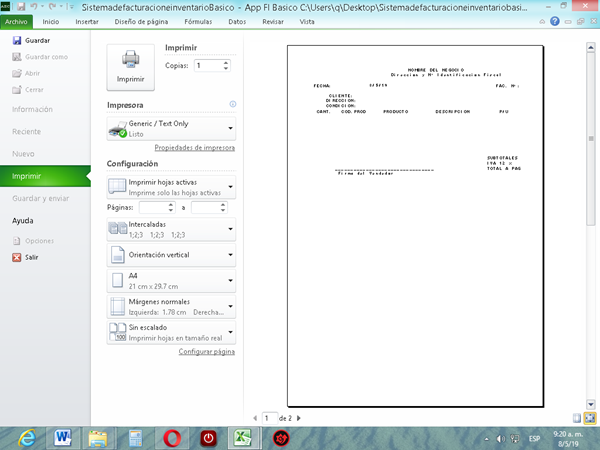This screenshot has height=450, width=600.
Task: Open the Imprimir hojas activas dropdown
Action: tap(171, 187)
